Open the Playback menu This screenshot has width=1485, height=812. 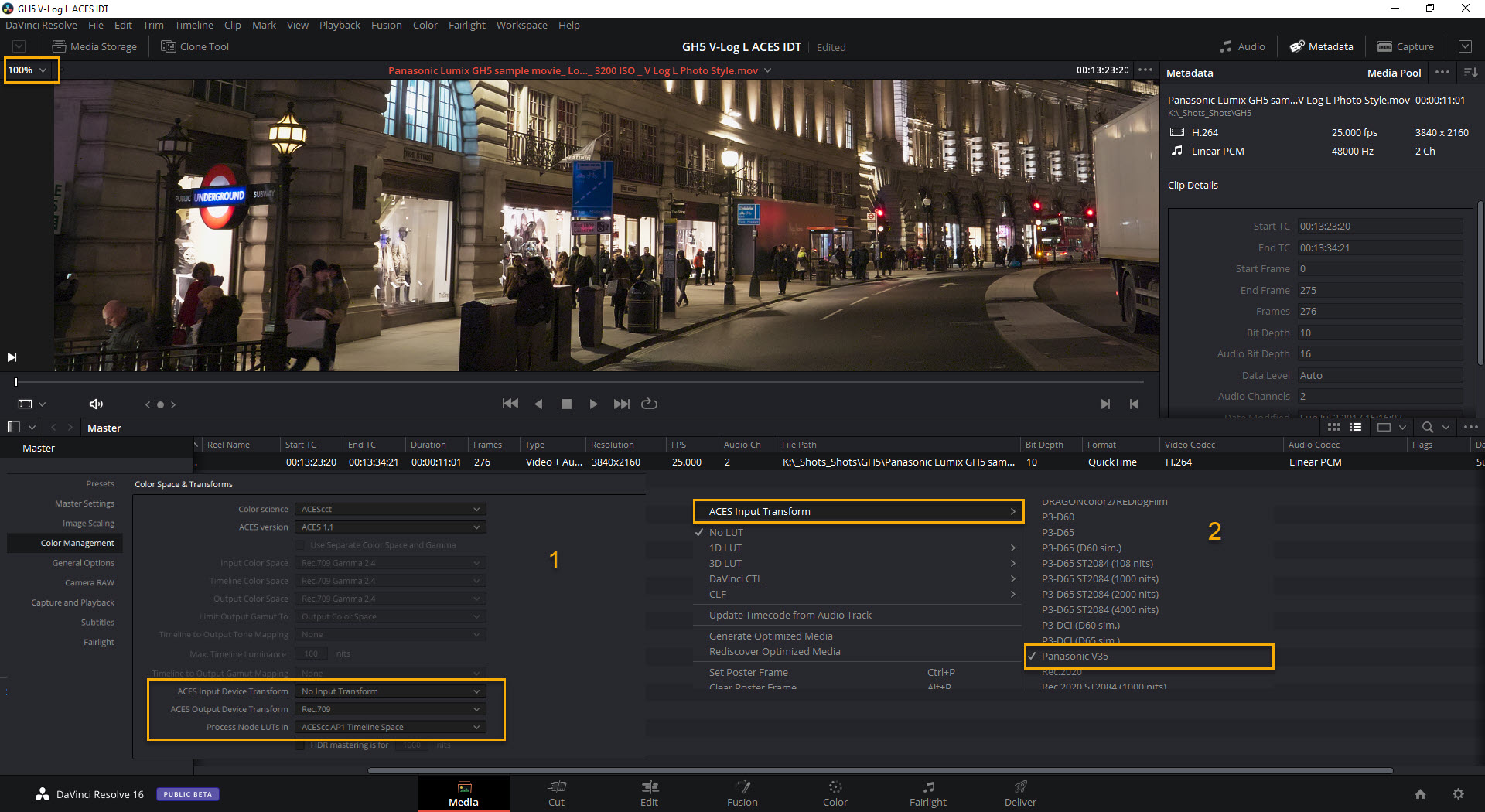[x=340, y=25]
